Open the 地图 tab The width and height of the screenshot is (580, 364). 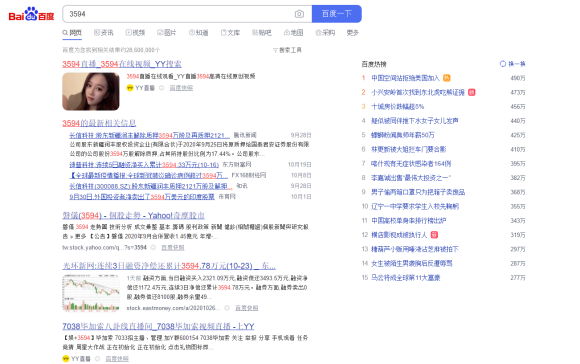click(294, 33)
